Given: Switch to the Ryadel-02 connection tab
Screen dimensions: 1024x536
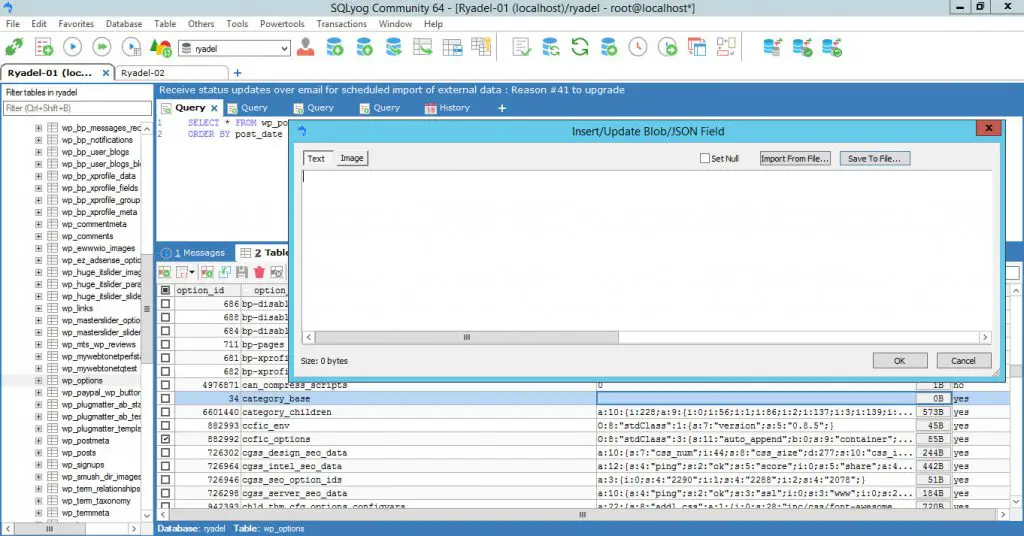Looking at the screenshot, I should point(145,73).
